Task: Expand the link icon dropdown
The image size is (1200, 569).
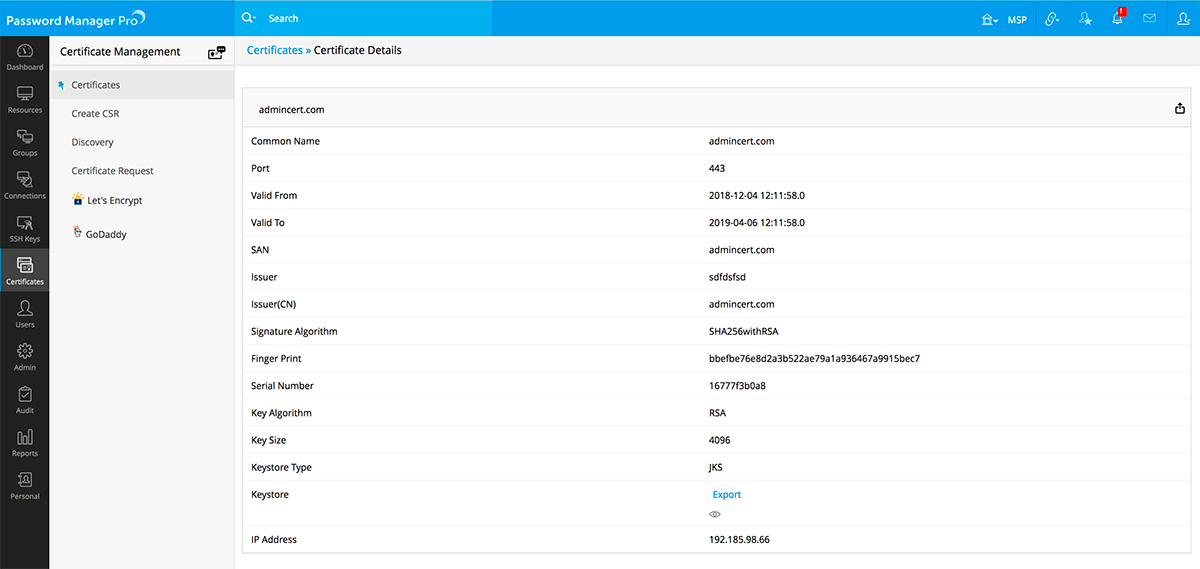Action: pos(1052,19)
